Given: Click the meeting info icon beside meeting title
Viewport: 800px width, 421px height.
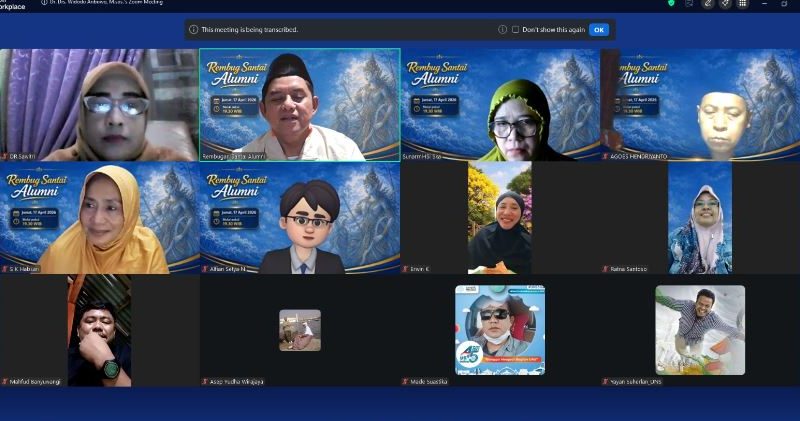Looking at the screenshot, I should [x=44, y=3].
